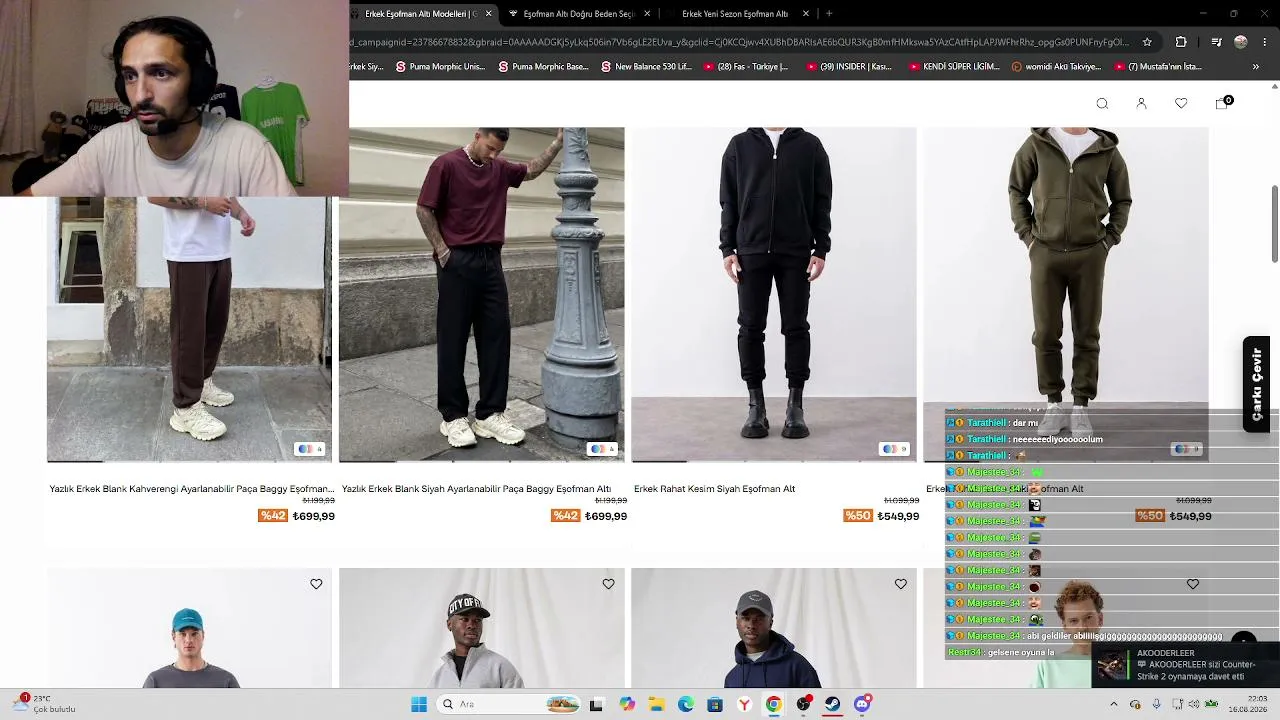The height and width of the screenshot is (720, 1280).
Task: Select color options badge on black hoodie set
Action: coord(894,449)
